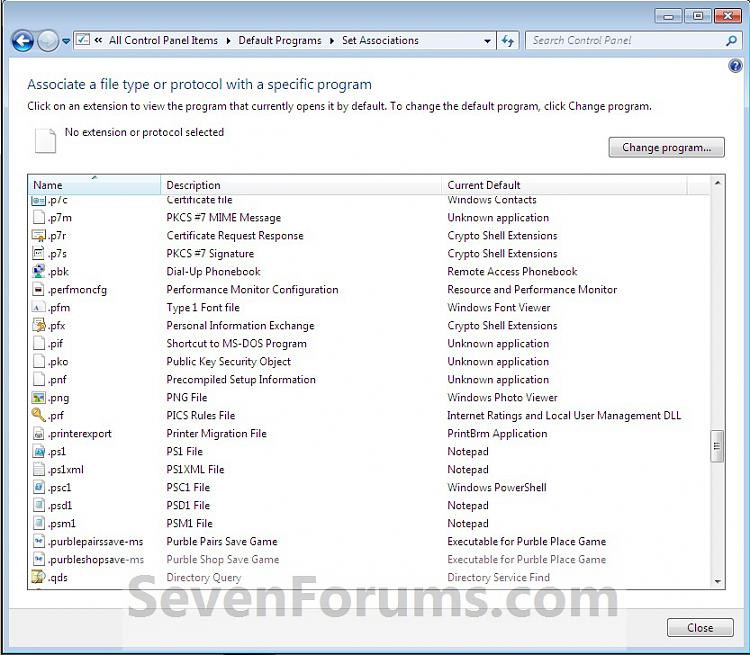Select the .pif blank file icon
Viewport: 750px width, 655px height.
(x=39, y=344)
